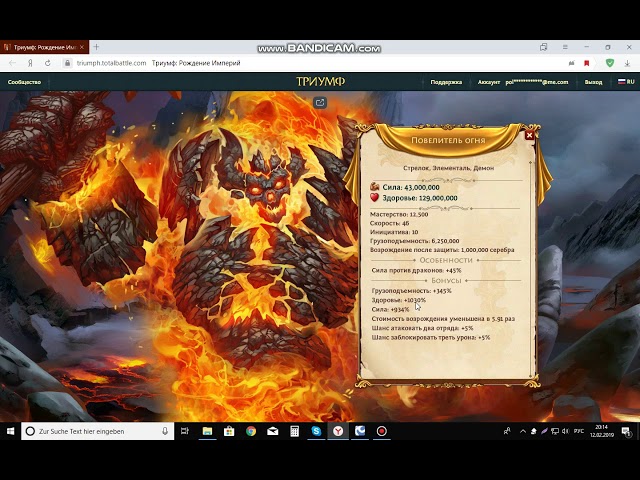Click the Скорость: 46 line
This screenshot has width=640, height=480.
(x=389, y=223)
